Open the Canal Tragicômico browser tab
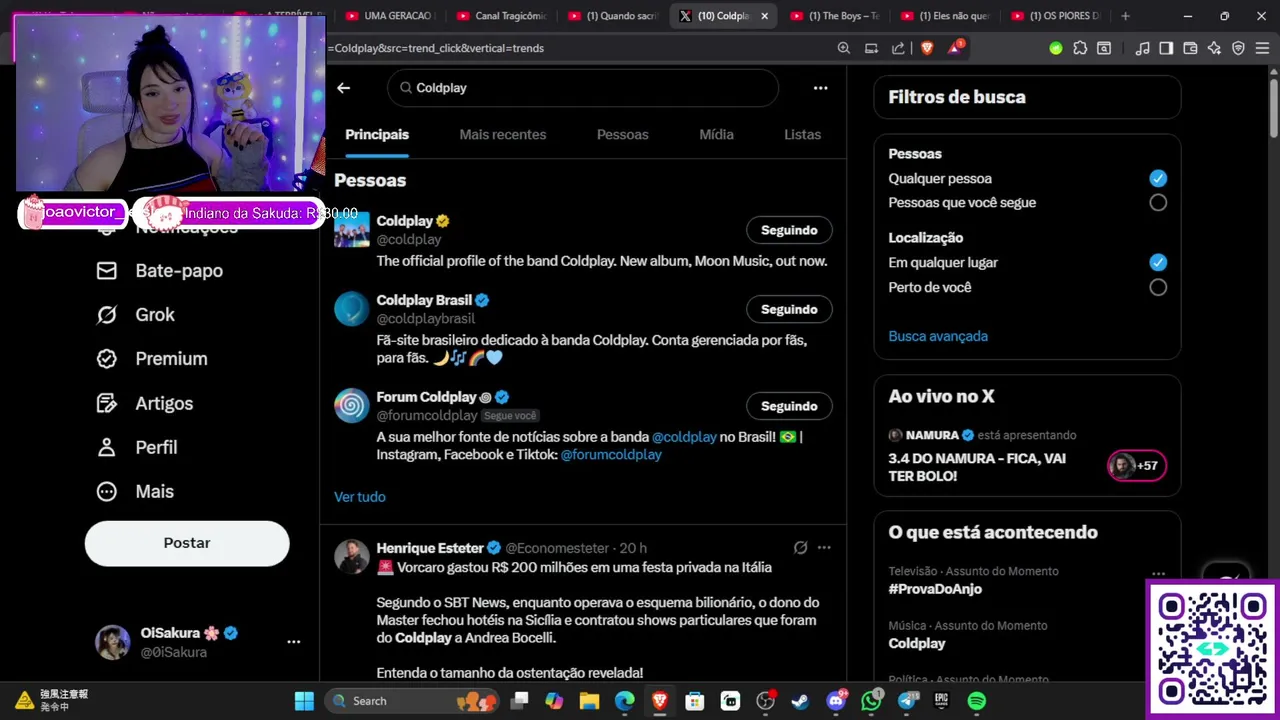 click(501, 16)
